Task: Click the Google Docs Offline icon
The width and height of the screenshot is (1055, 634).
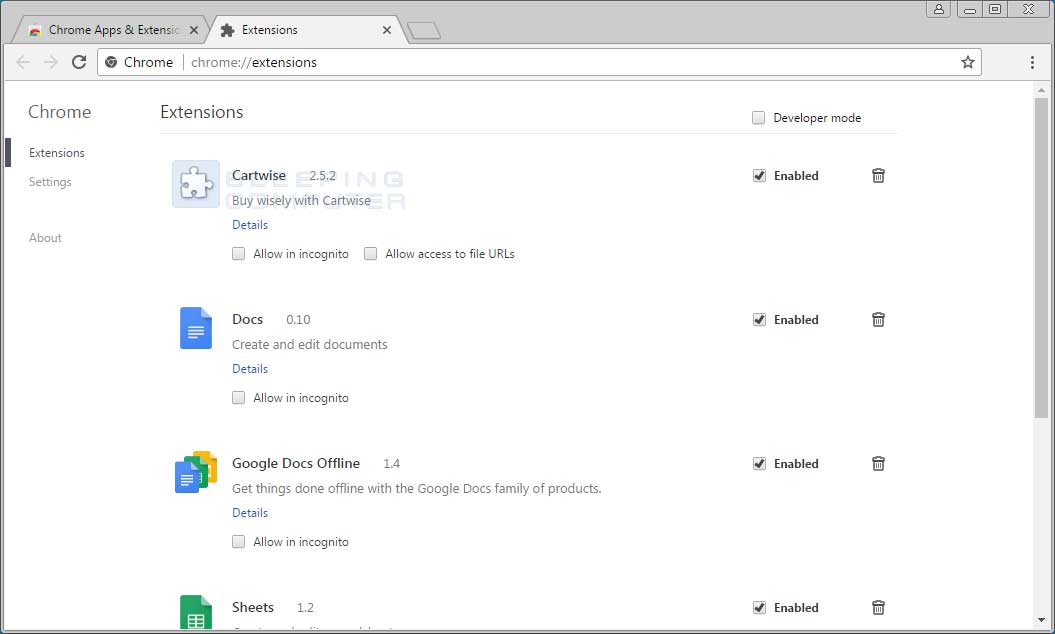Action: (x=196, y=472)
